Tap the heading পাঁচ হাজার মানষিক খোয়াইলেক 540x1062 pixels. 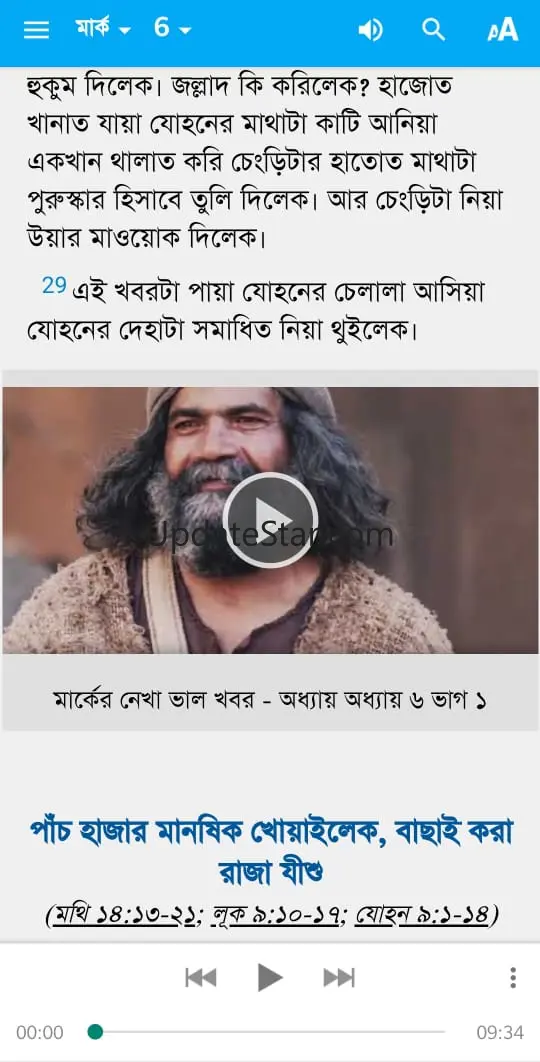(x=203, y=830)
